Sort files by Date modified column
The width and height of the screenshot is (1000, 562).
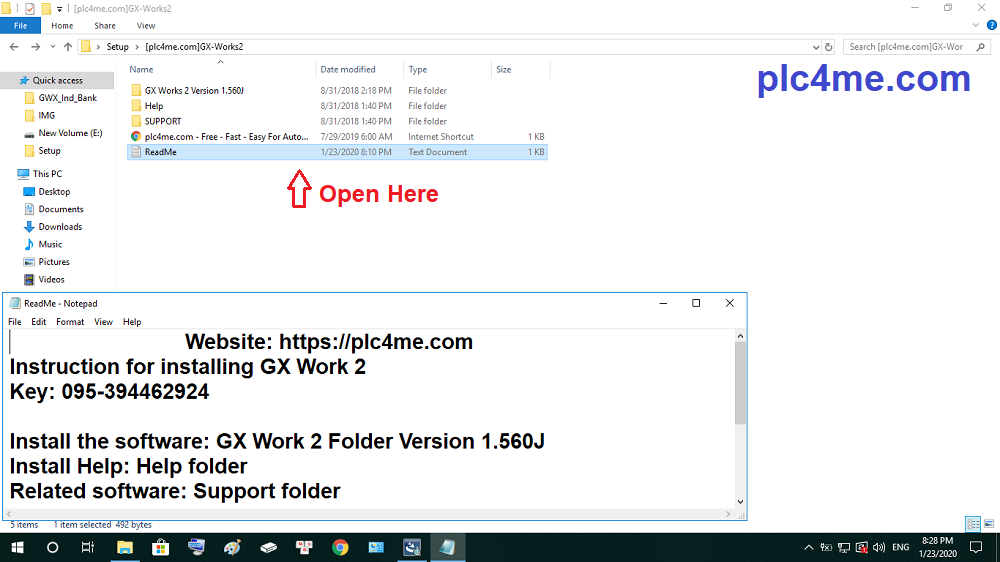(348, 70)
